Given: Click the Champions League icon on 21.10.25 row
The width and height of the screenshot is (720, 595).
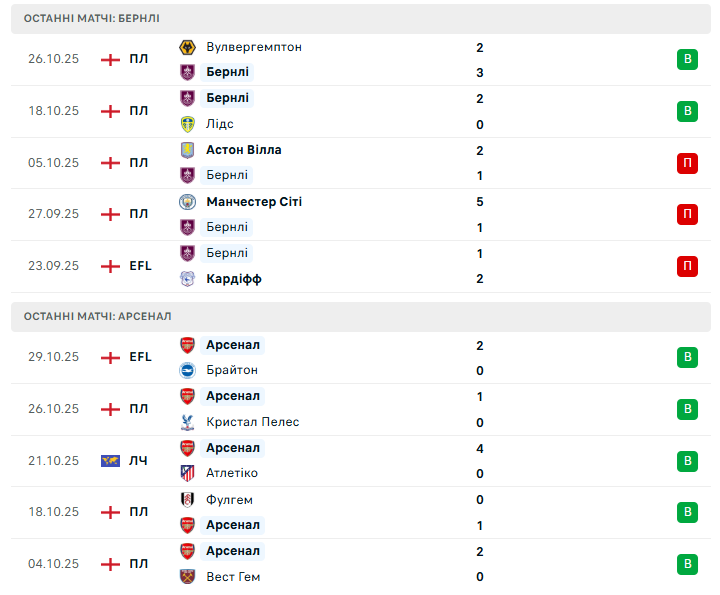Looking at the screenshot, I should pyautogui.click(x=110, y=461).
